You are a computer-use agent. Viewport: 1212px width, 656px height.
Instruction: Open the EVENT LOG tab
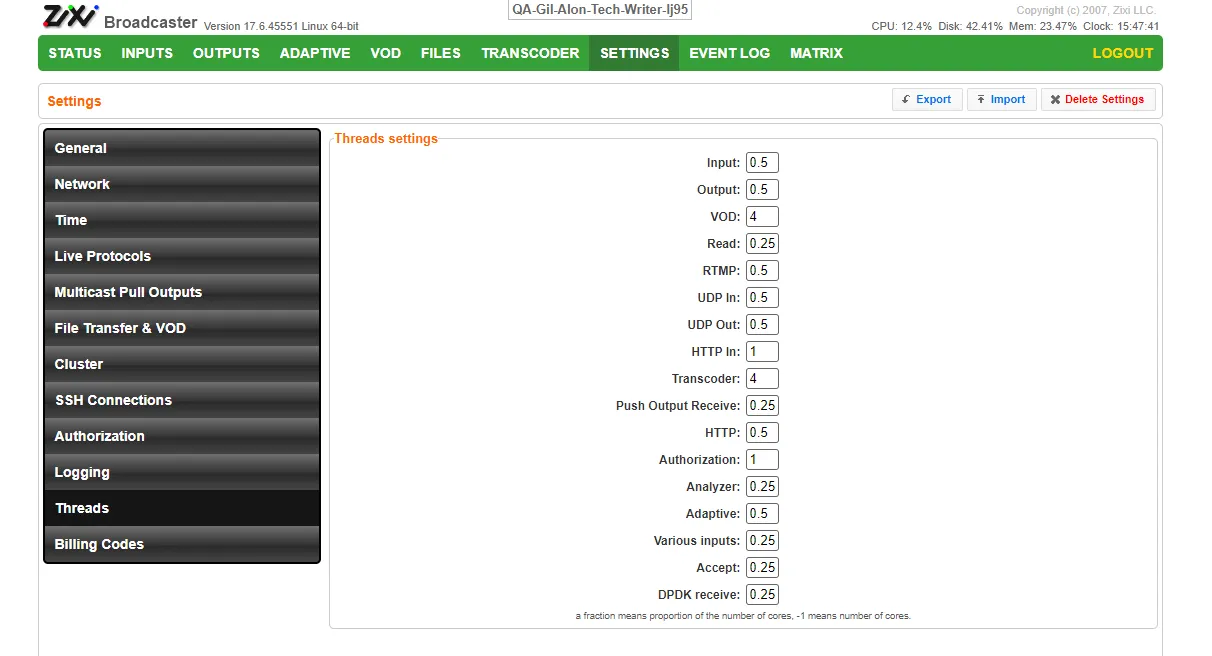coord(729,53)
